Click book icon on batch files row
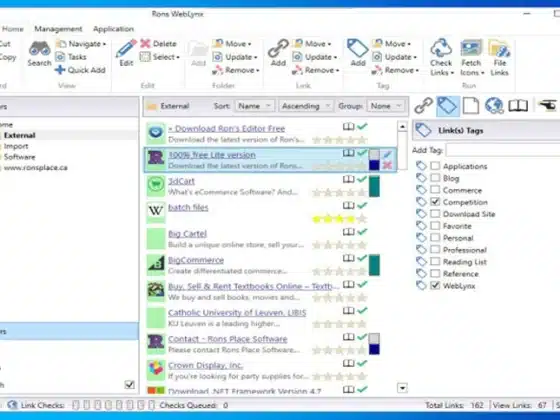The image size is (560, 420). [x=349, y=206]
